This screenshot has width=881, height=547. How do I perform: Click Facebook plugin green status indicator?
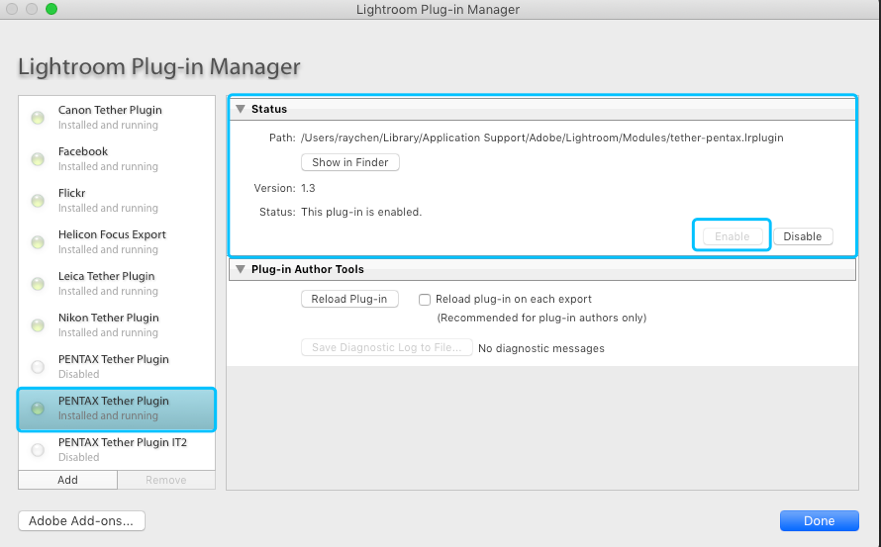[38, 159]
